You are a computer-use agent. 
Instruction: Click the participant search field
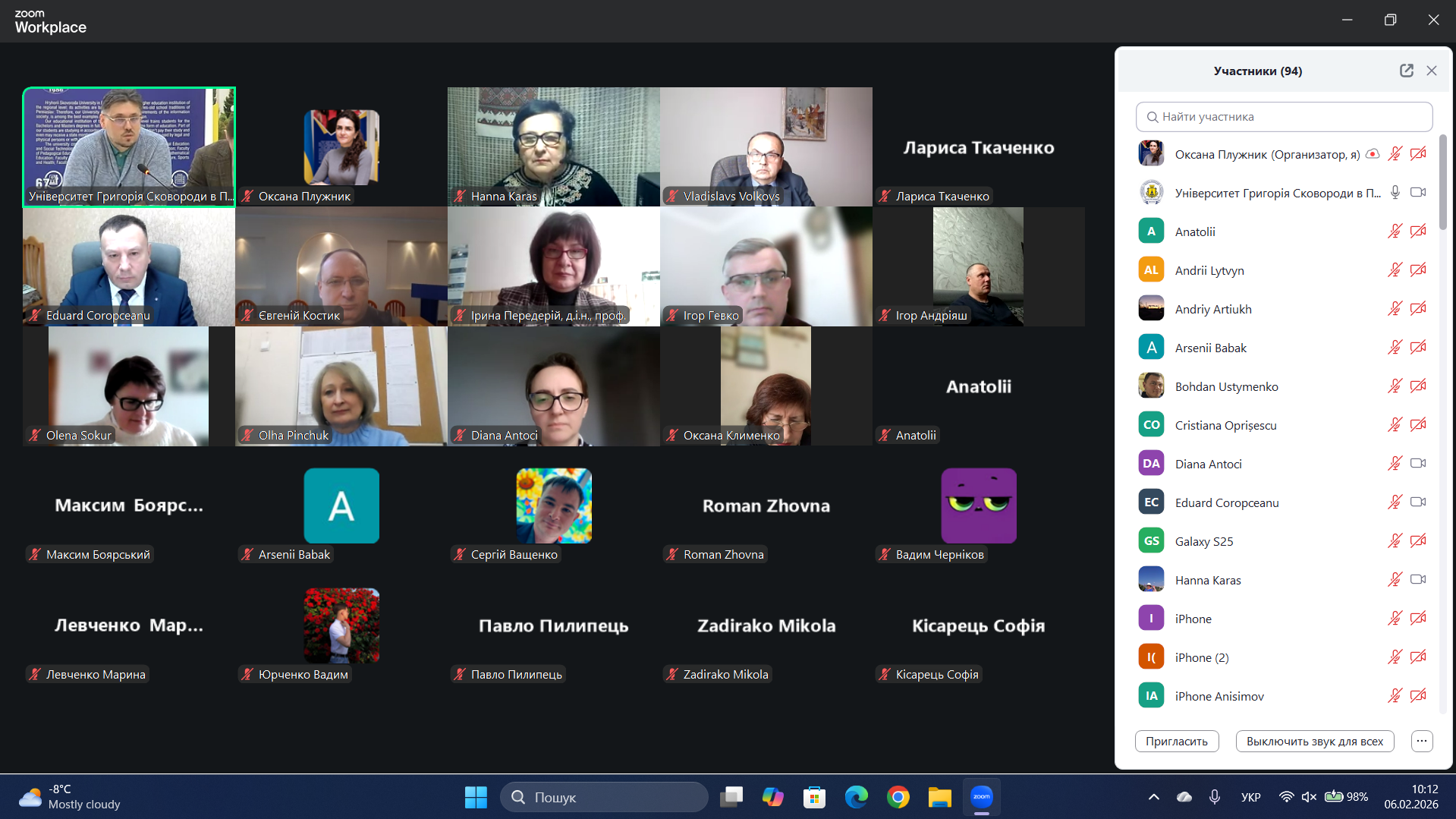pyautogui.click(x=1284, y=117)
